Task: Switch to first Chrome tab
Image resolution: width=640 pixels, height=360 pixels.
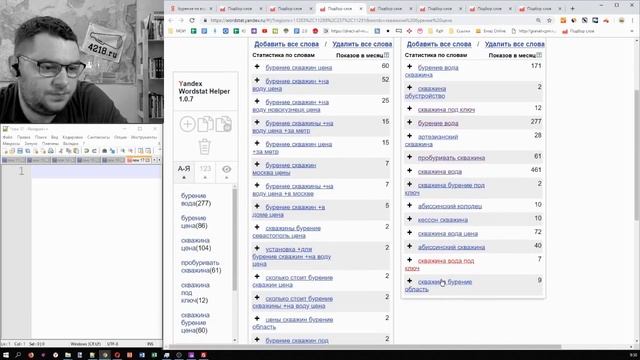Action: pyautogui.click(x=192, y=9)
